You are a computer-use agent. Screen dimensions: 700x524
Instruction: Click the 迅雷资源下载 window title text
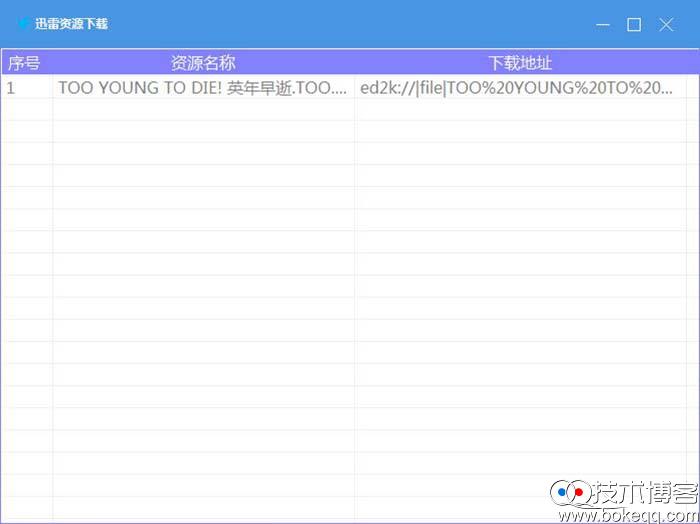[x=71, y=24]
